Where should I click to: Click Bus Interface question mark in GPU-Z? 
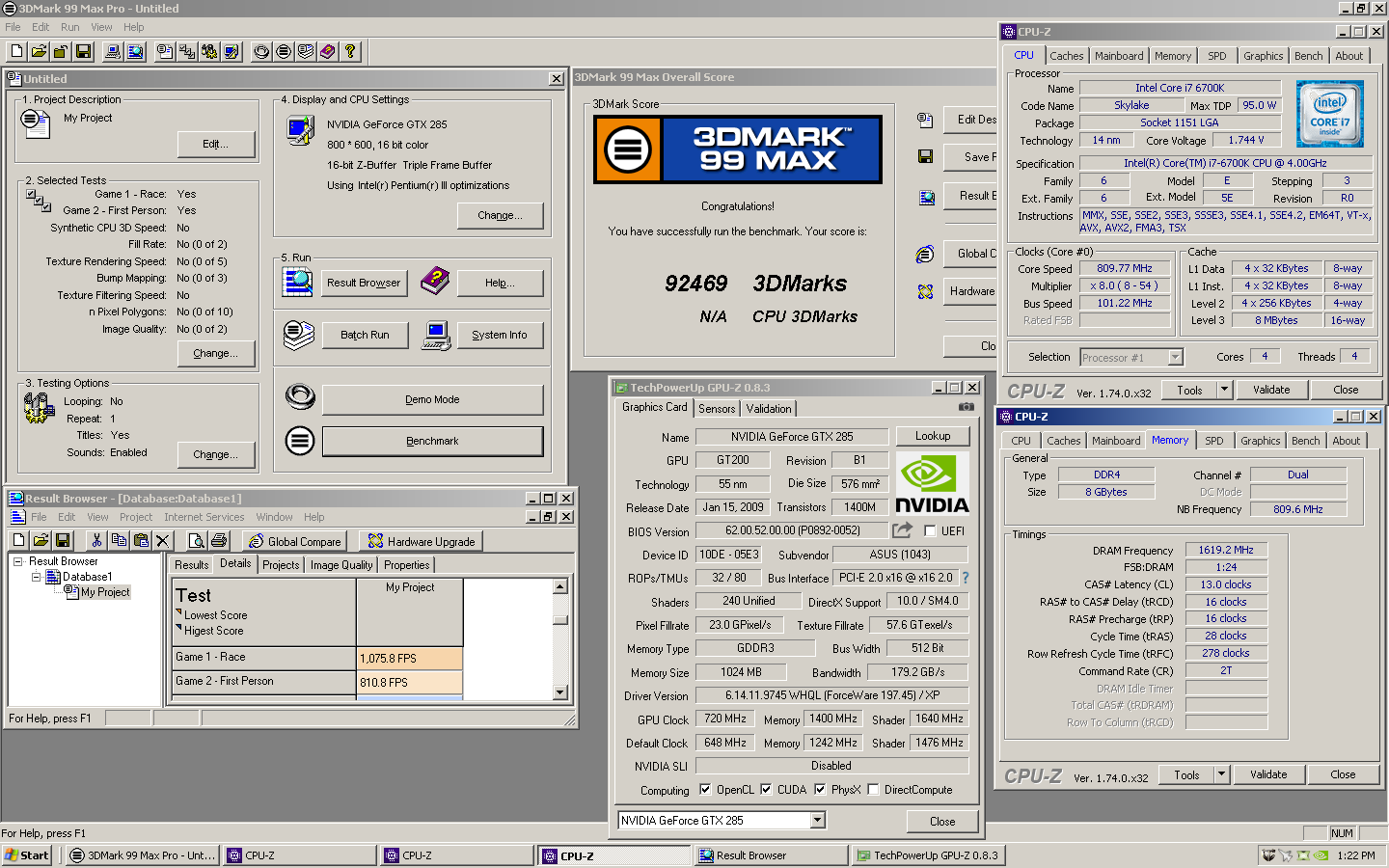click(x=965, y=578)
